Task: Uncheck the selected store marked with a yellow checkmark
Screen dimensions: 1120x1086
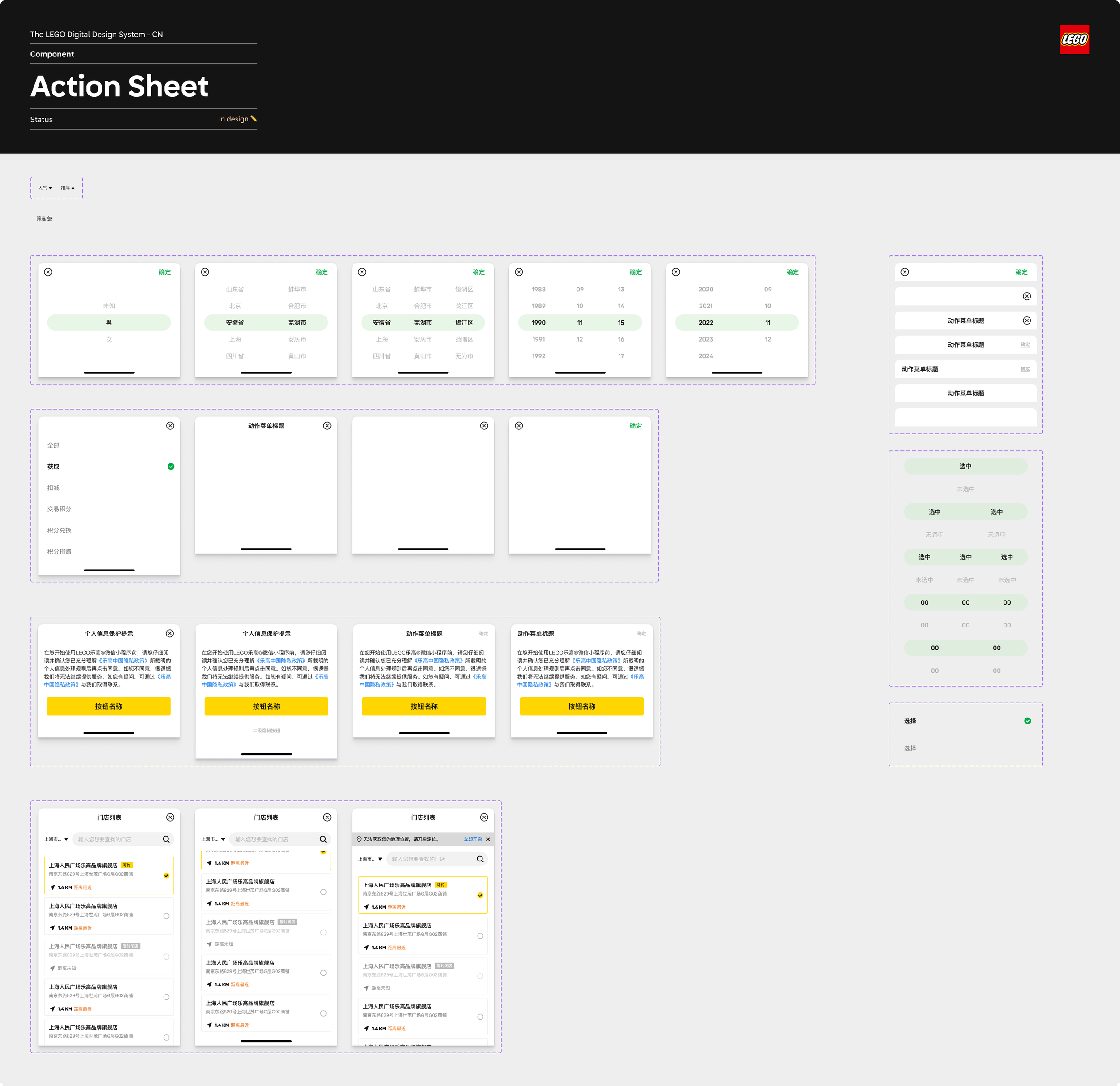Action: [x=166, y=875]
